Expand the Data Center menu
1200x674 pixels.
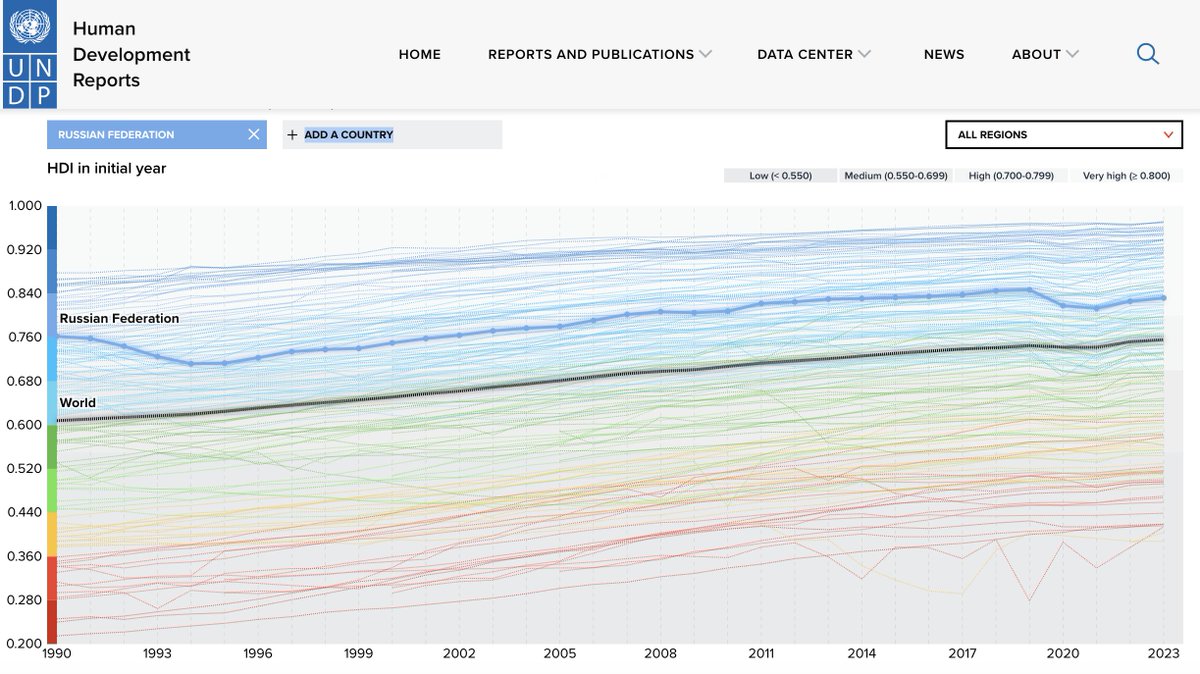814,55
